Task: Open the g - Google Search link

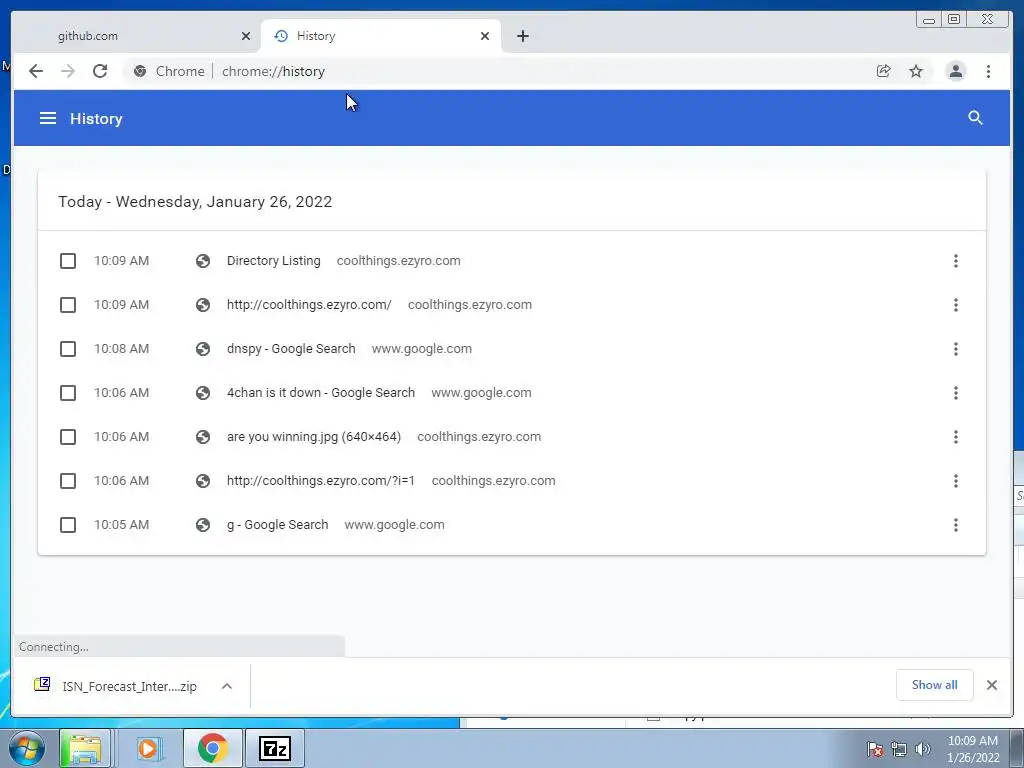Action: coord(278,524)
